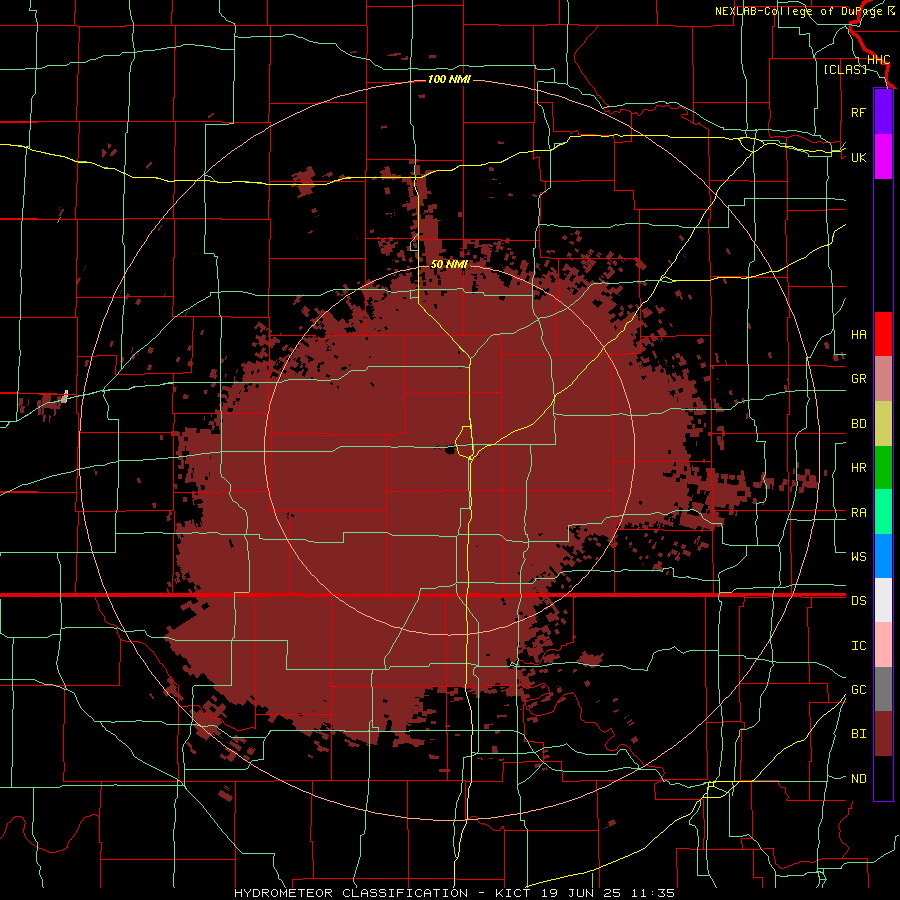Click the IC legend label text
Viewport: 900px width, 900px height.
(859, 646)
